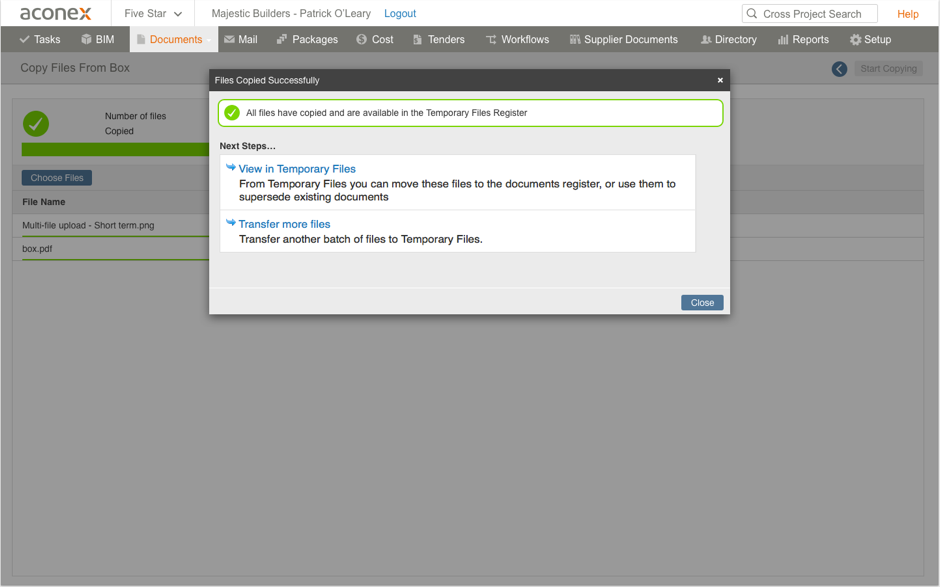The image size is (940, 587).
Task: Open the Workflows menu
Action: click(517, 40)
